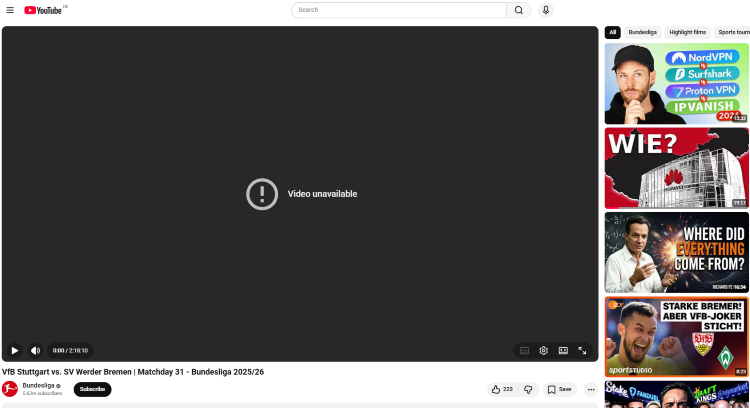Open the Bundesliga channel name link
Screen dimensions: 750x408
point(38,386)
